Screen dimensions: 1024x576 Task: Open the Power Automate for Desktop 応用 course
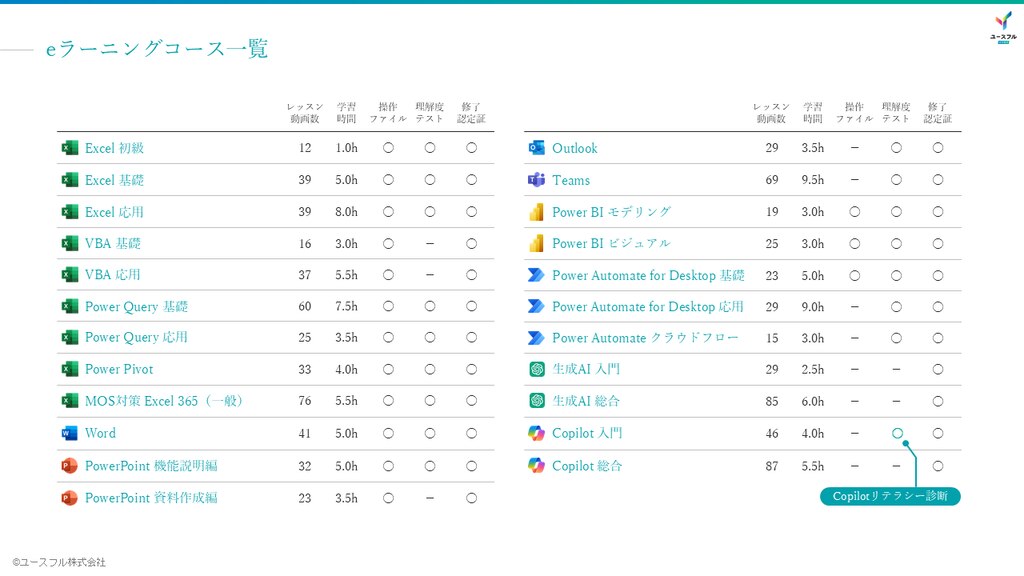pyautogui.click(x=648, y=306)
